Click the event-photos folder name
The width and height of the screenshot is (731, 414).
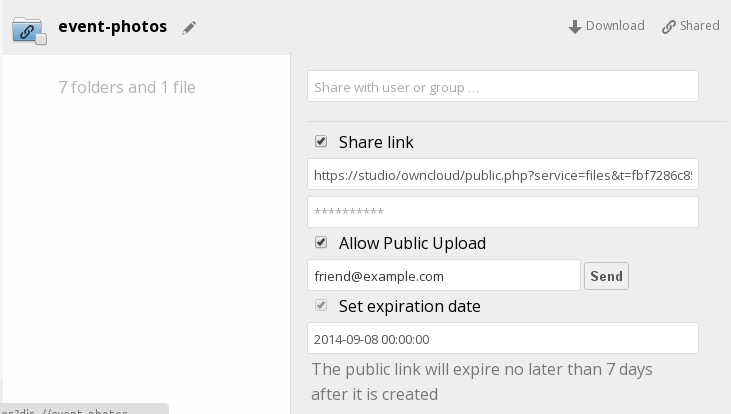point(113,26)
